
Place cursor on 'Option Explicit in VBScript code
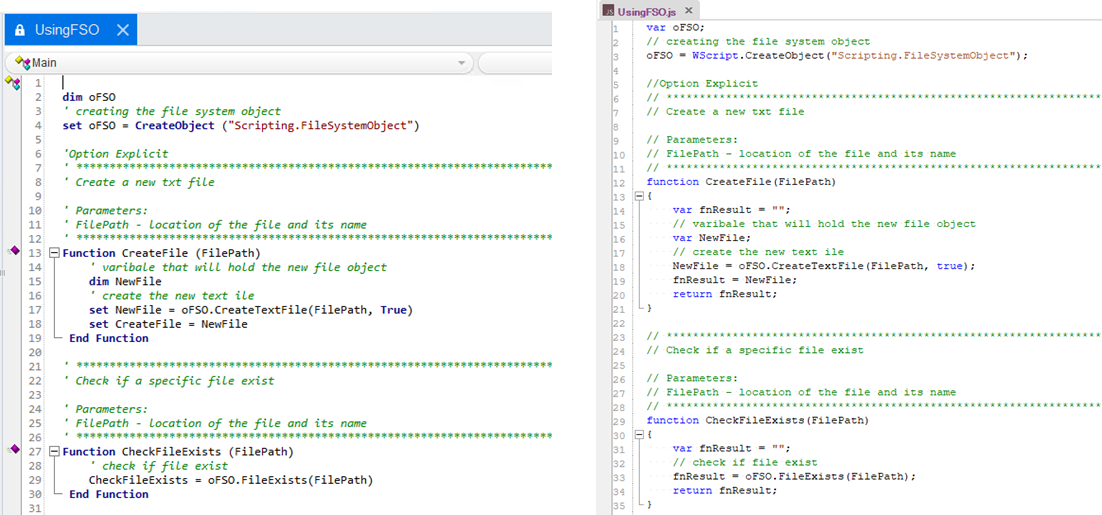pos(115,154)
